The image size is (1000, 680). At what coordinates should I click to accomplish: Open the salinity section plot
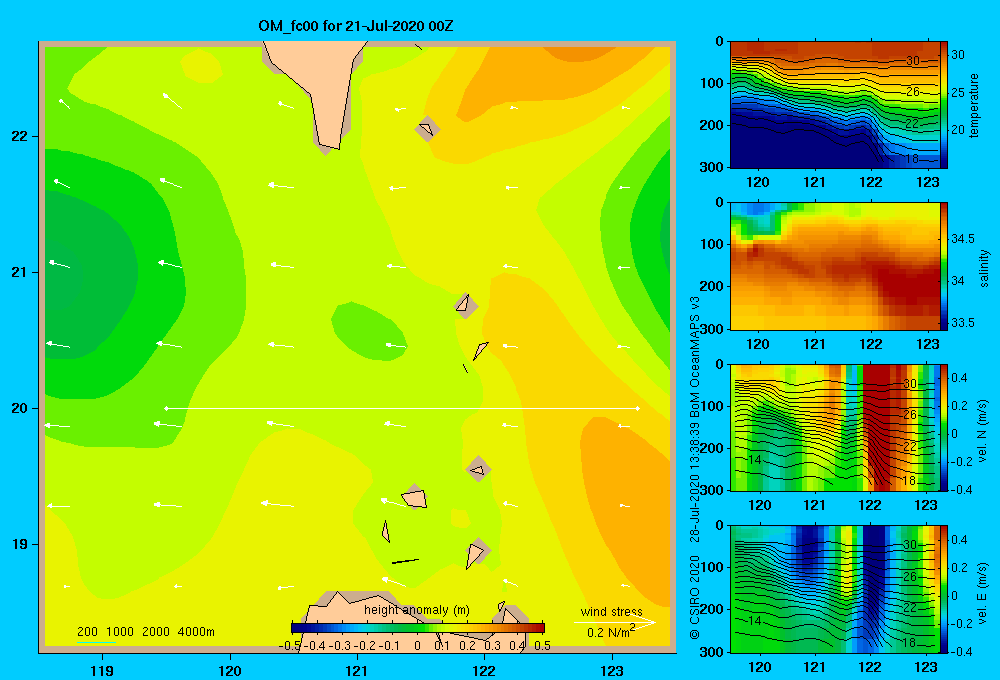coord(834,266)
